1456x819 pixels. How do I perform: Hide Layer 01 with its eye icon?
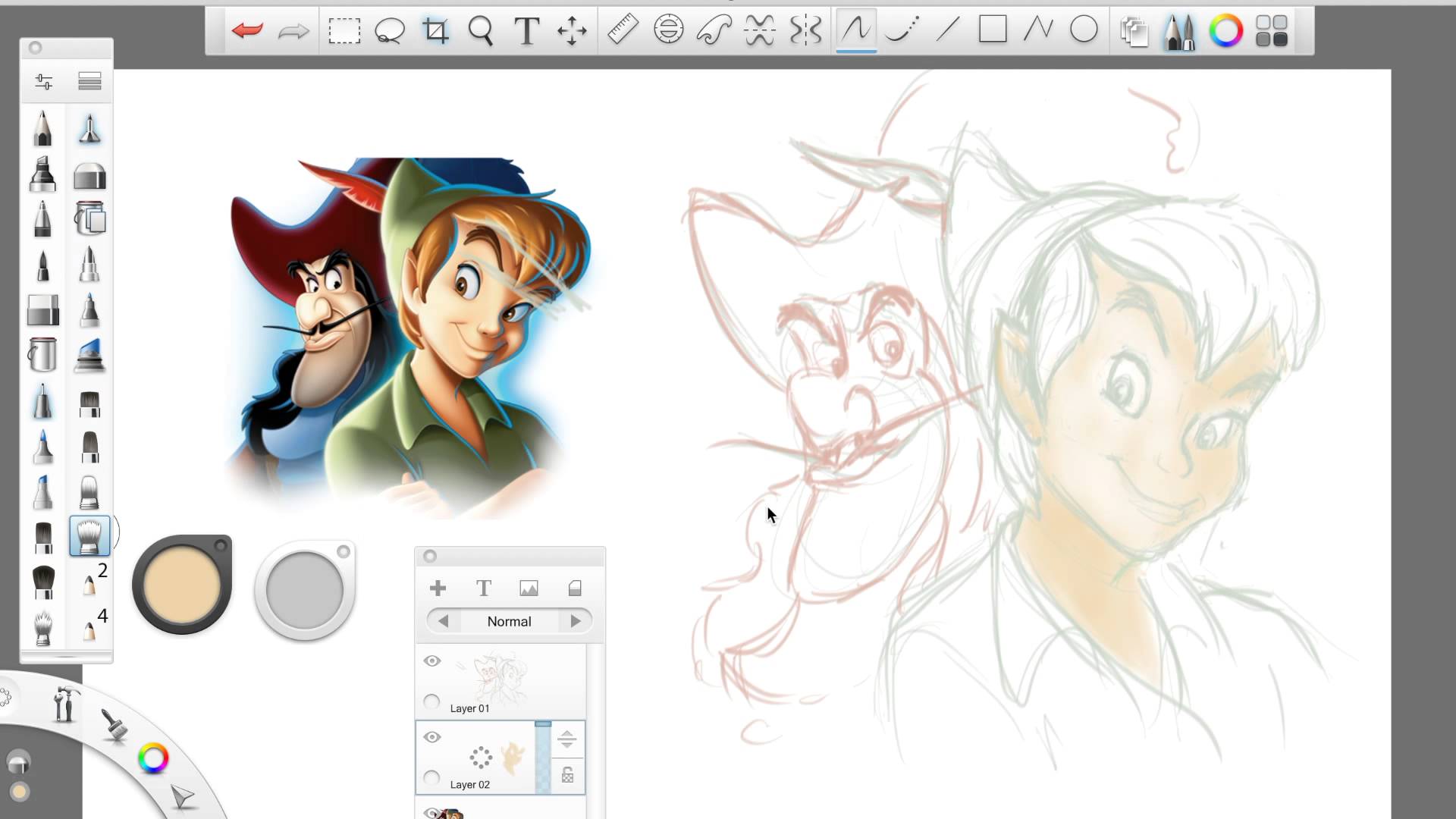432,661
